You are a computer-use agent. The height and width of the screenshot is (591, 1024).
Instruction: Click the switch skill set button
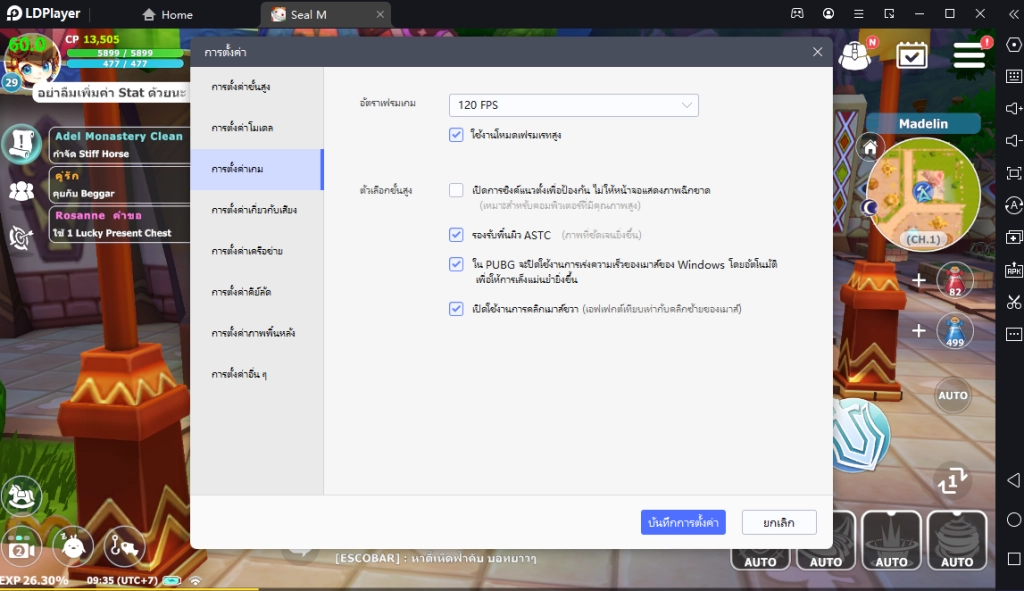(x=952, y=481)
